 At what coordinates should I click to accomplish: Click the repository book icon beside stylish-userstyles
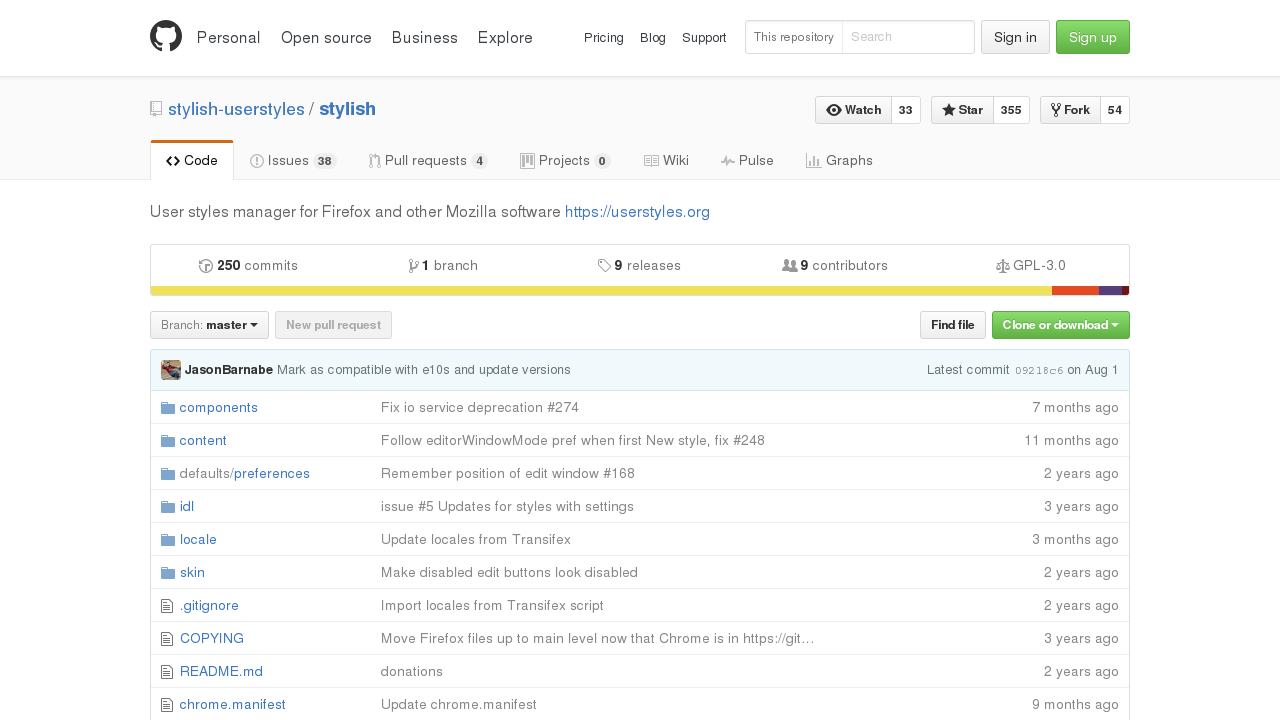pos(156,109)
